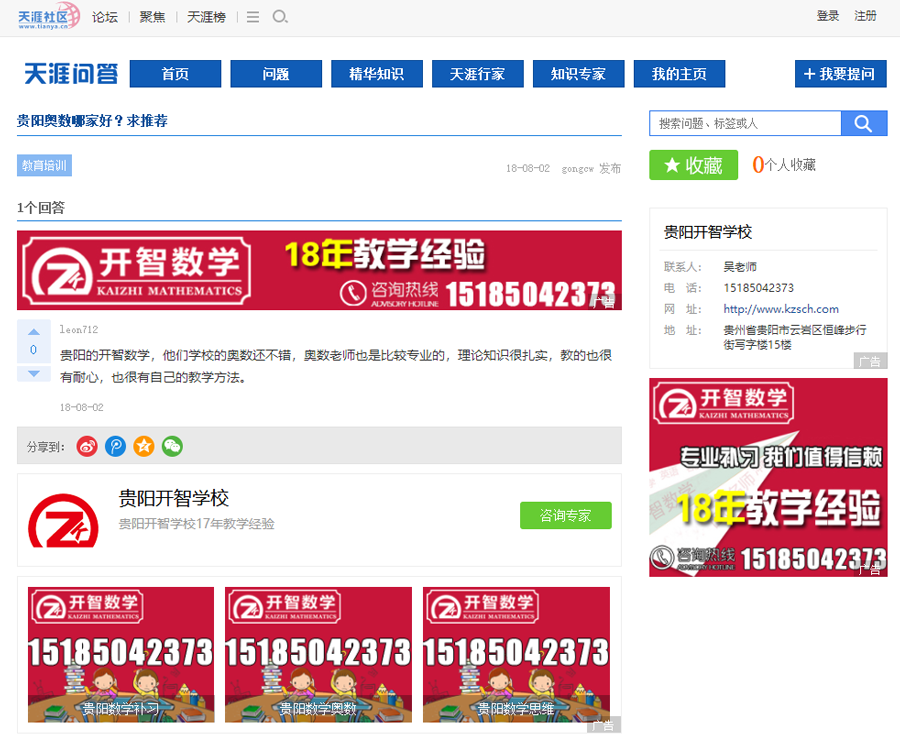Click 我要提问 button
This screenshot has width=900, height=745.
point(841,74)
